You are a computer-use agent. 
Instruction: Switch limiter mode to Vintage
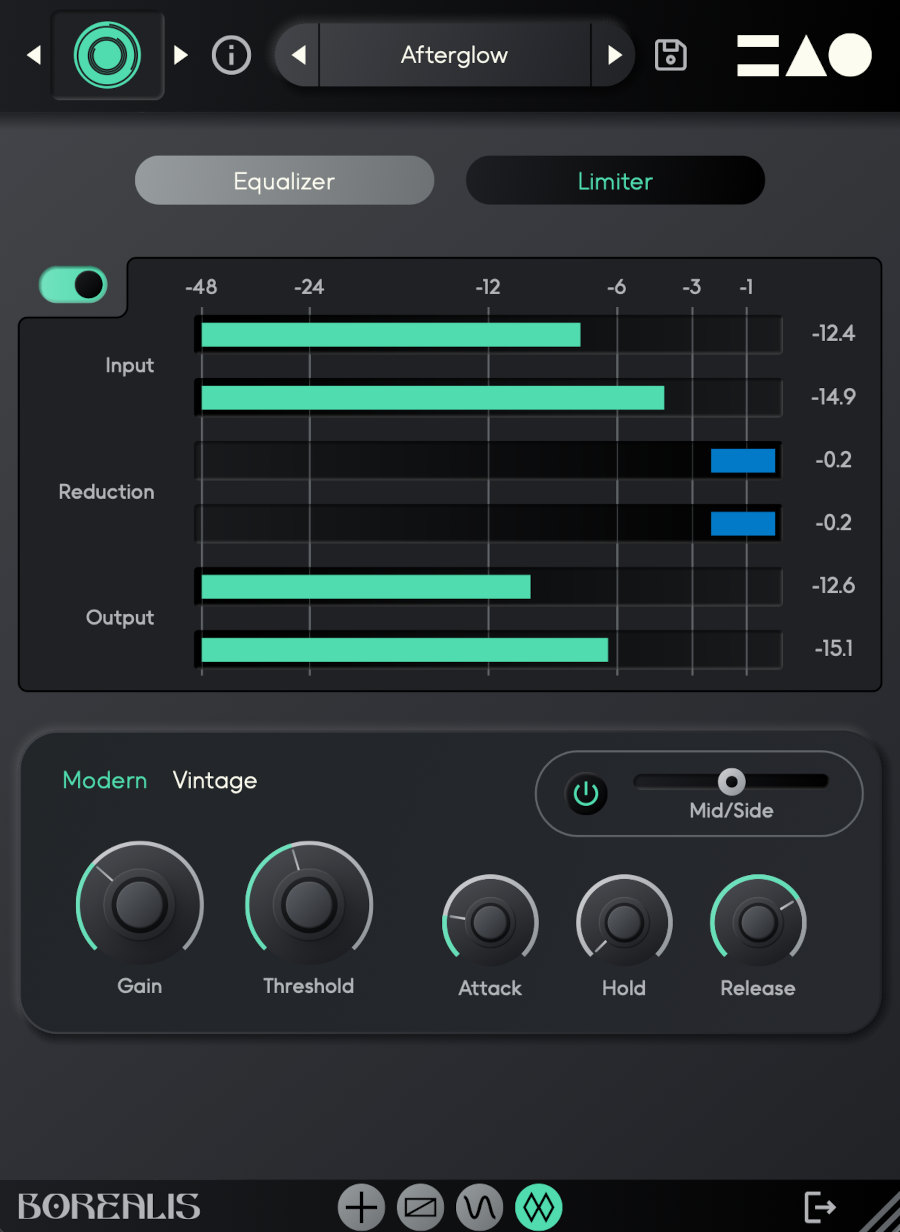pyautogui.click(x=214, y=780)
